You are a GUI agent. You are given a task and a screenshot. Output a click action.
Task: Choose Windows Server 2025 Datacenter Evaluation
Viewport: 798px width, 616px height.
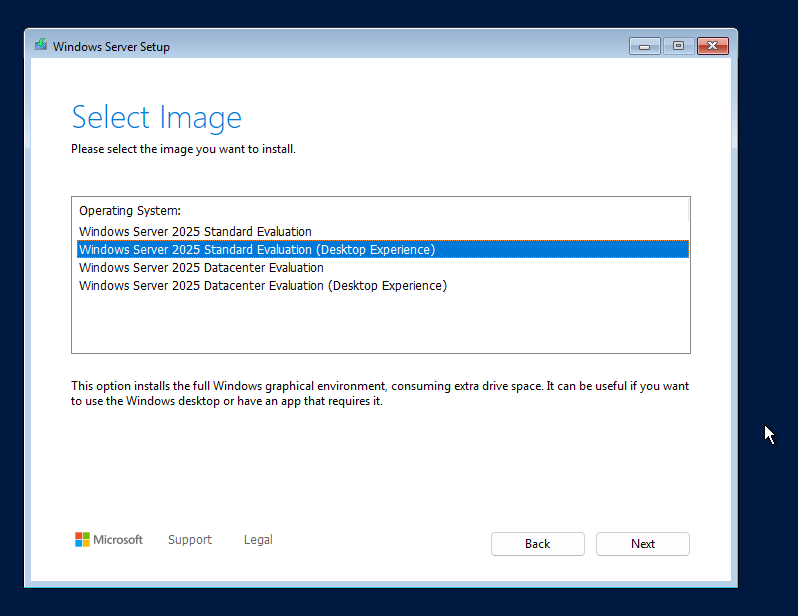coord(383,268)
